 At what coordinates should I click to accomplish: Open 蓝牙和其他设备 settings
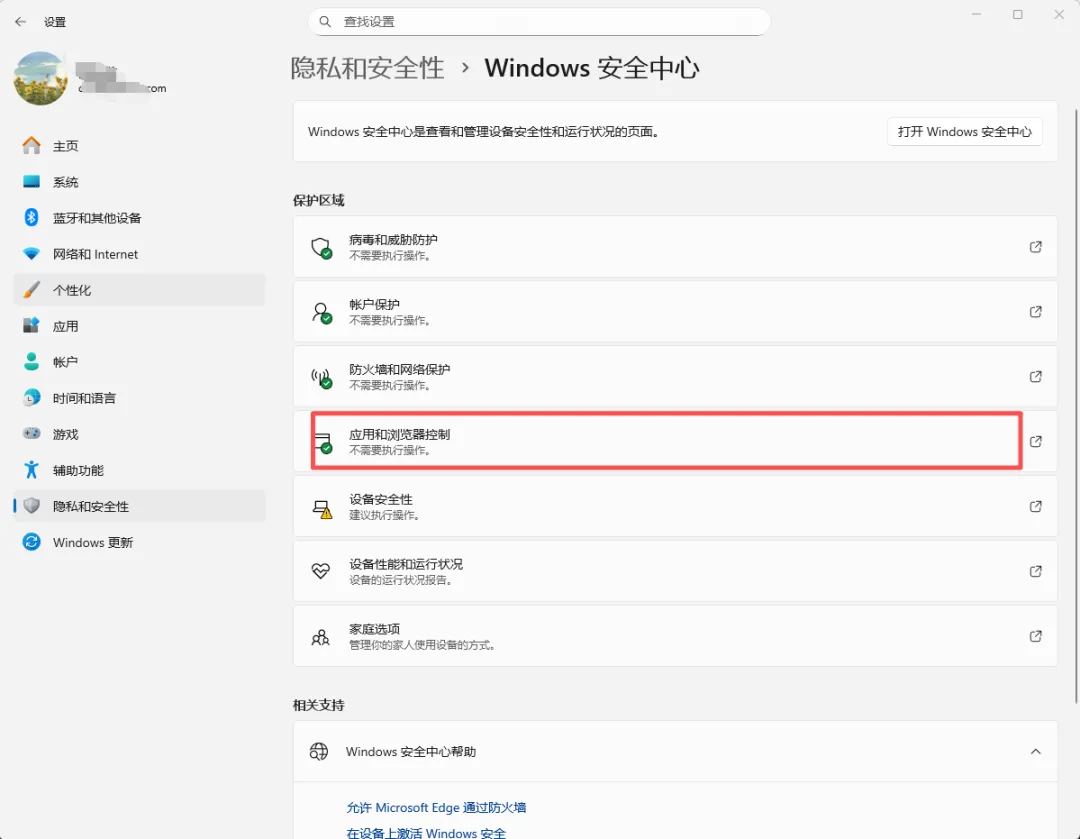pyautogui.click(x=139, y=218)
